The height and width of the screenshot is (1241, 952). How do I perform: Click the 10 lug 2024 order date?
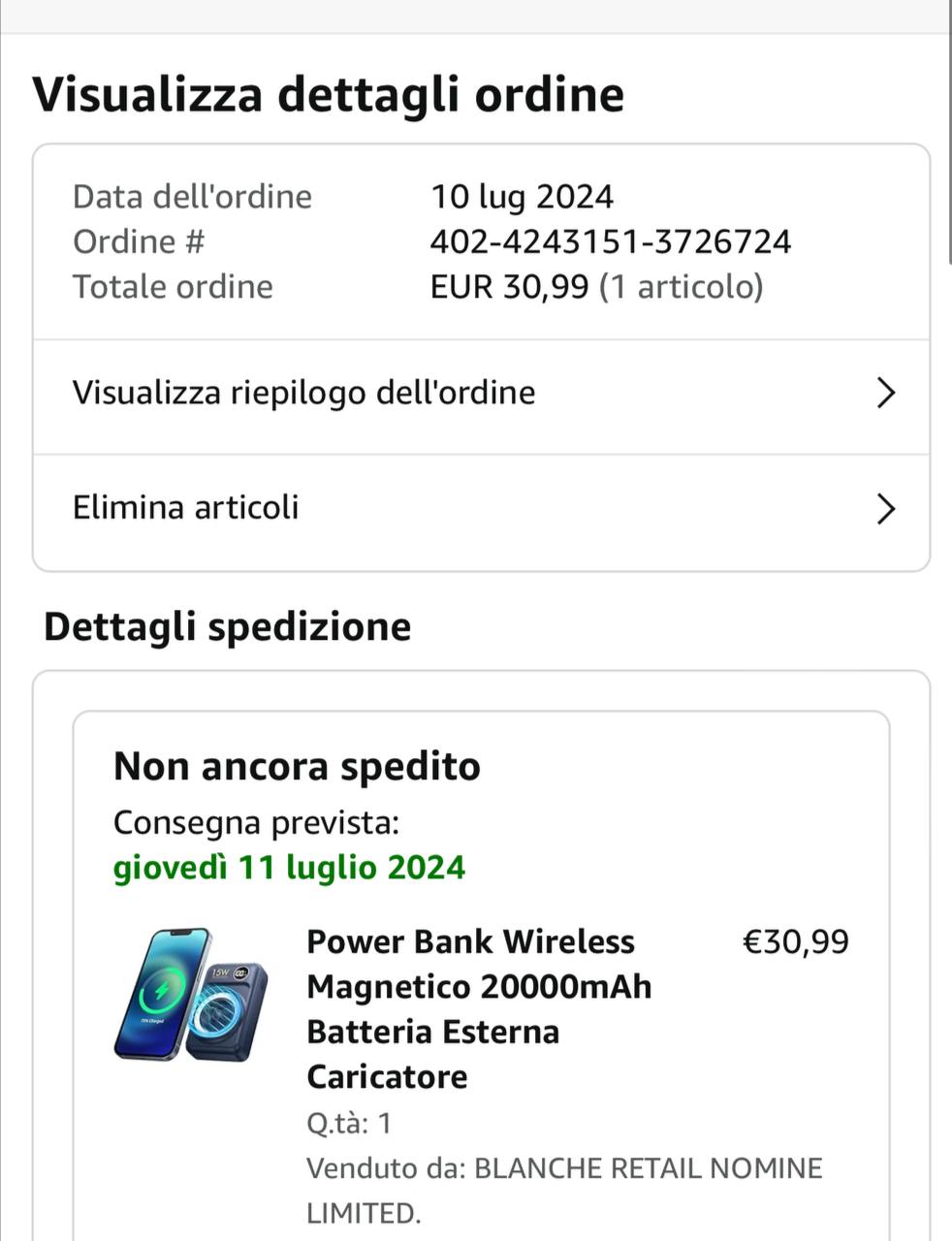tap(522, 197)
